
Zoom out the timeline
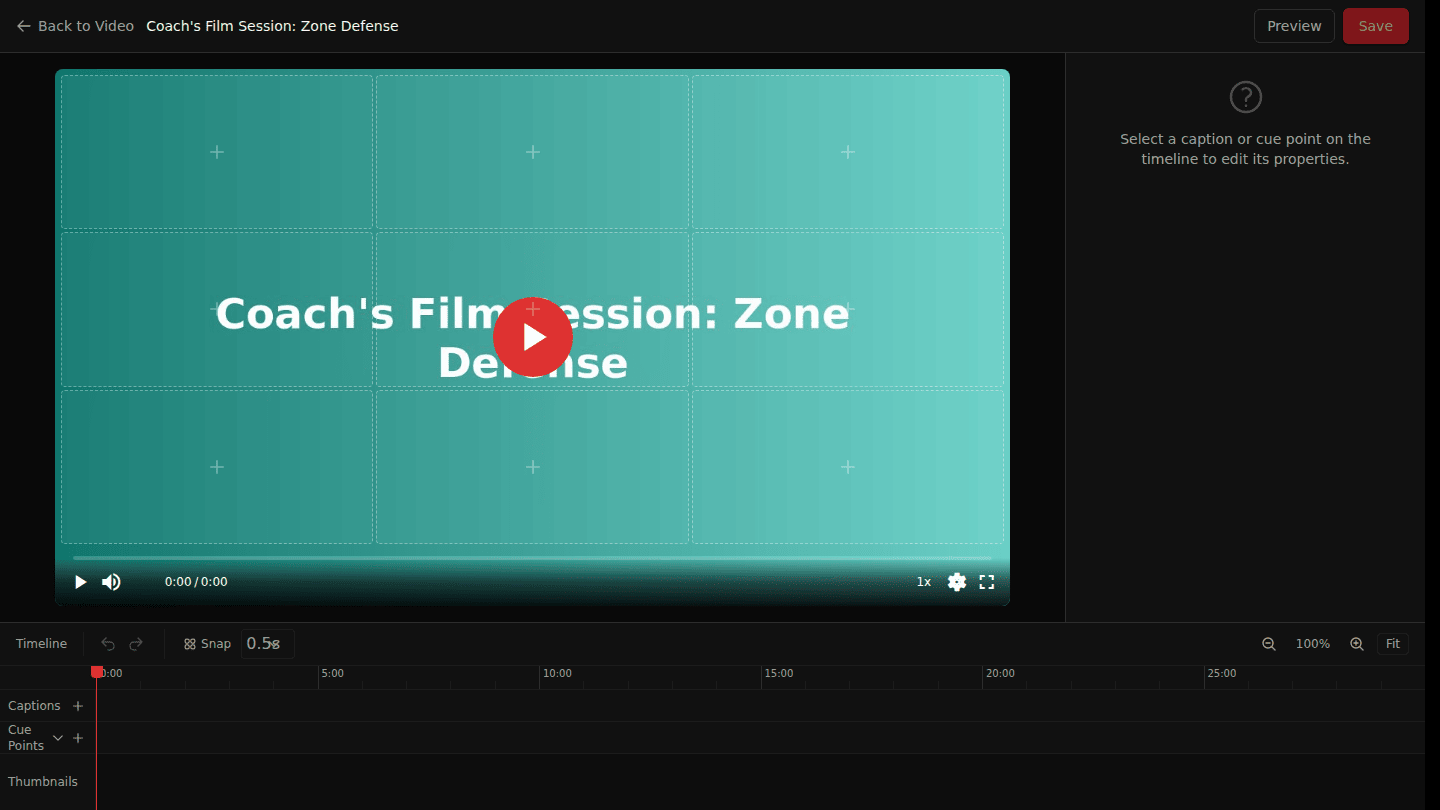[x=1269, y=644]
